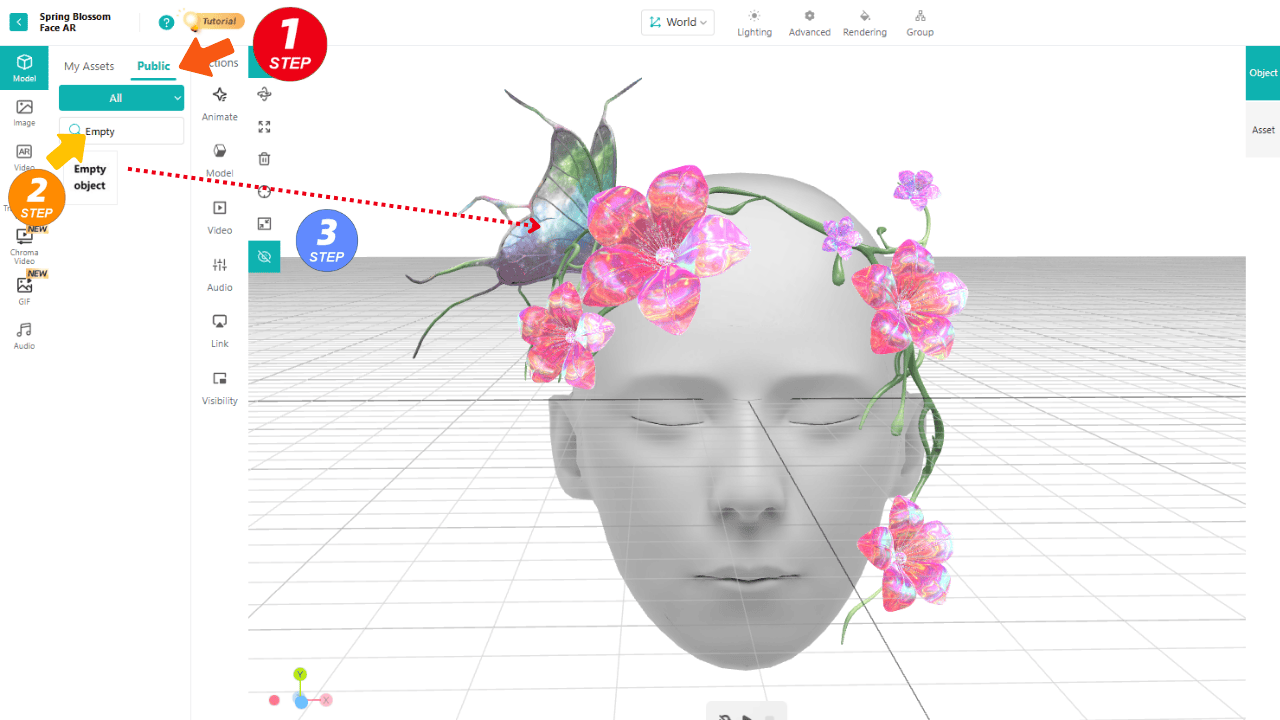Screen dimensions: 1280x720
Task: Open Advanced settings with the gear icon
Action: tap(809, 22)
